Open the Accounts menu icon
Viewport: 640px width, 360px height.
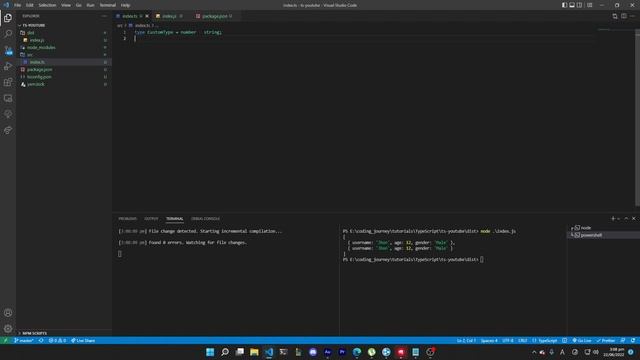[x=8, y=313]
